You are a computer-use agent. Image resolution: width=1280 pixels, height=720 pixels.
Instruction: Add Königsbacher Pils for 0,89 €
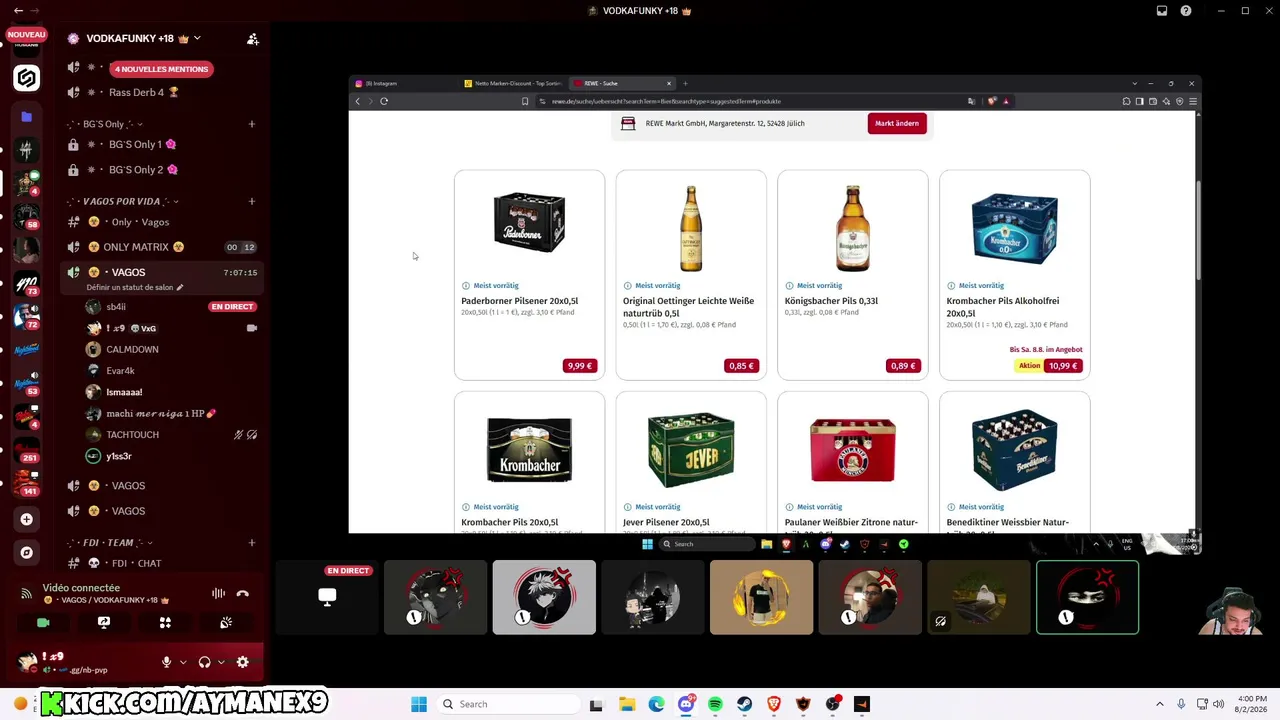coord(904,366)
